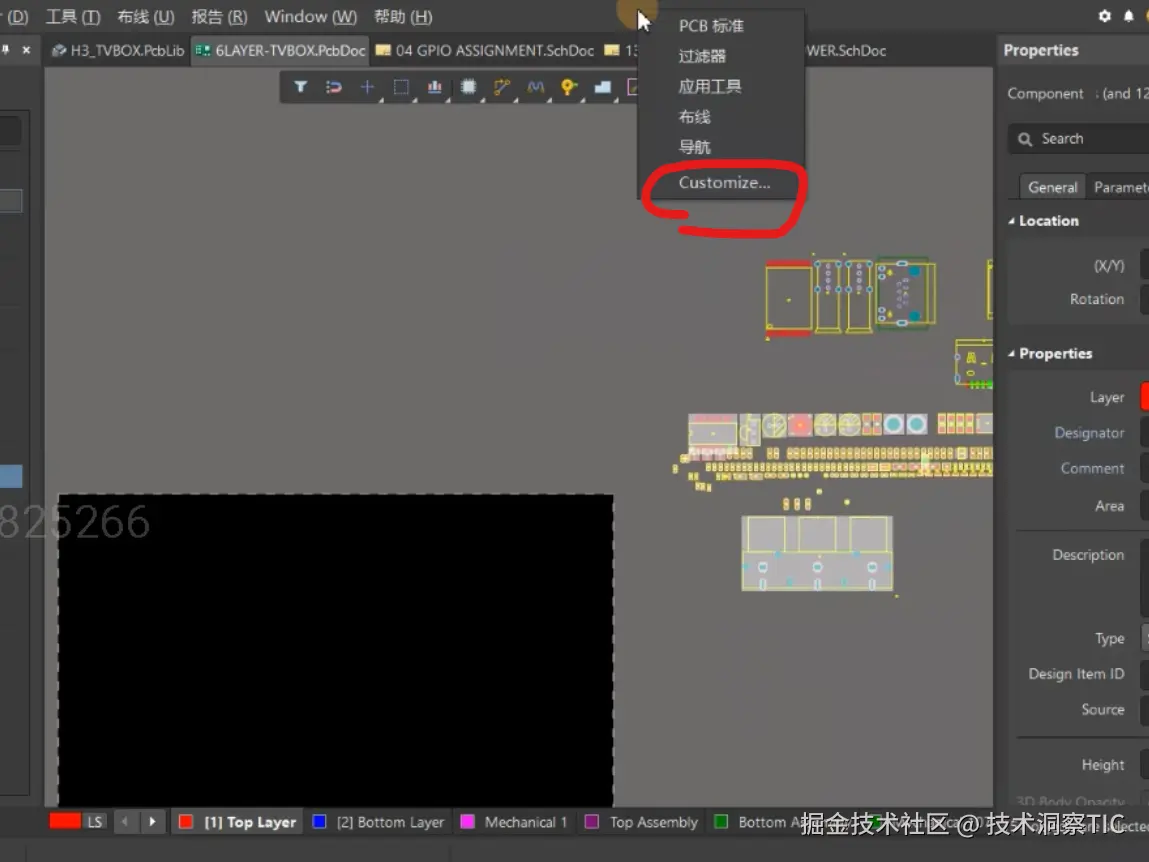Click the Designator label

(1089, 432)
